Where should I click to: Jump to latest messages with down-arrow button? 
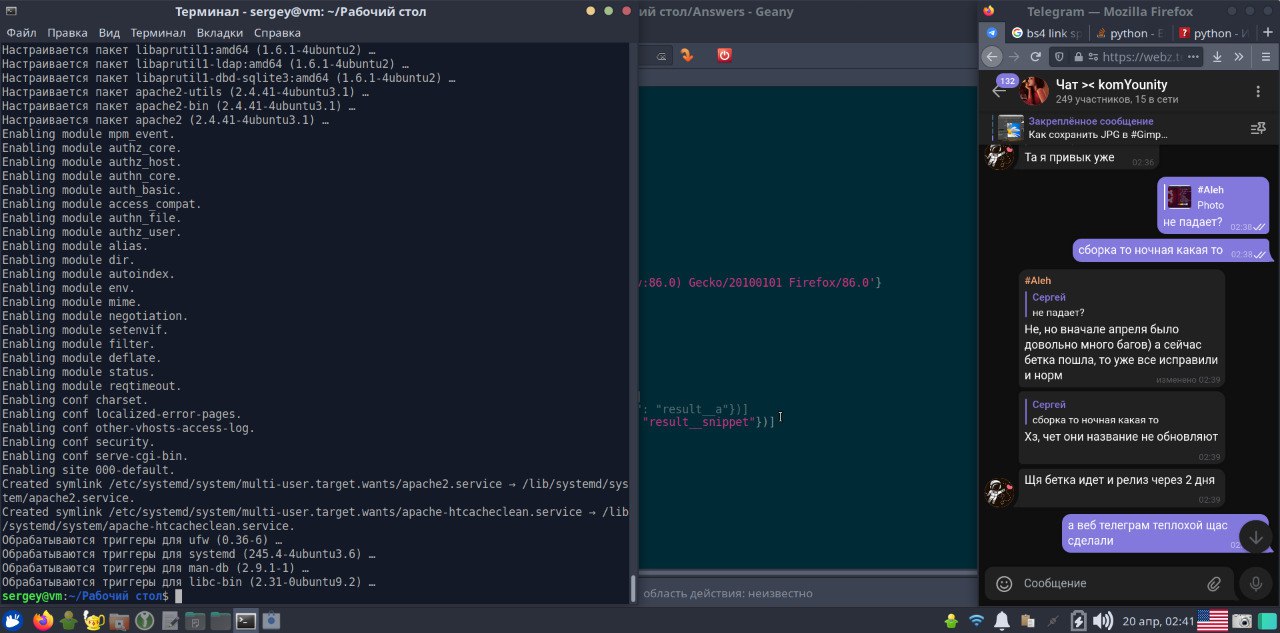1256,536
